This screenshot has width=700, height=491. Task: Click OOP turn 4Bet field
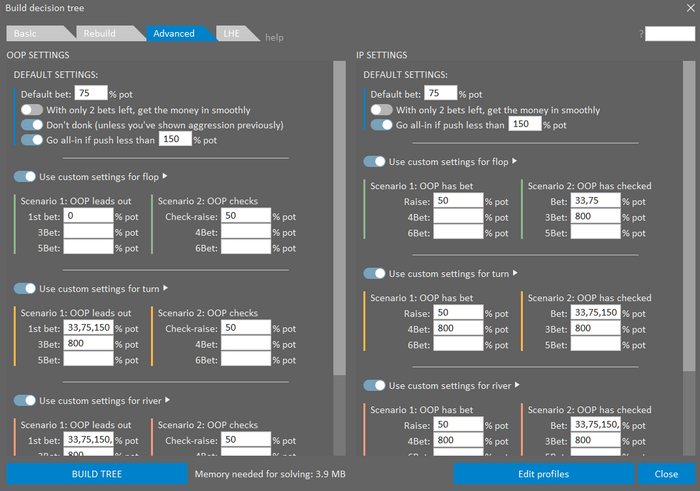[246, 344]
